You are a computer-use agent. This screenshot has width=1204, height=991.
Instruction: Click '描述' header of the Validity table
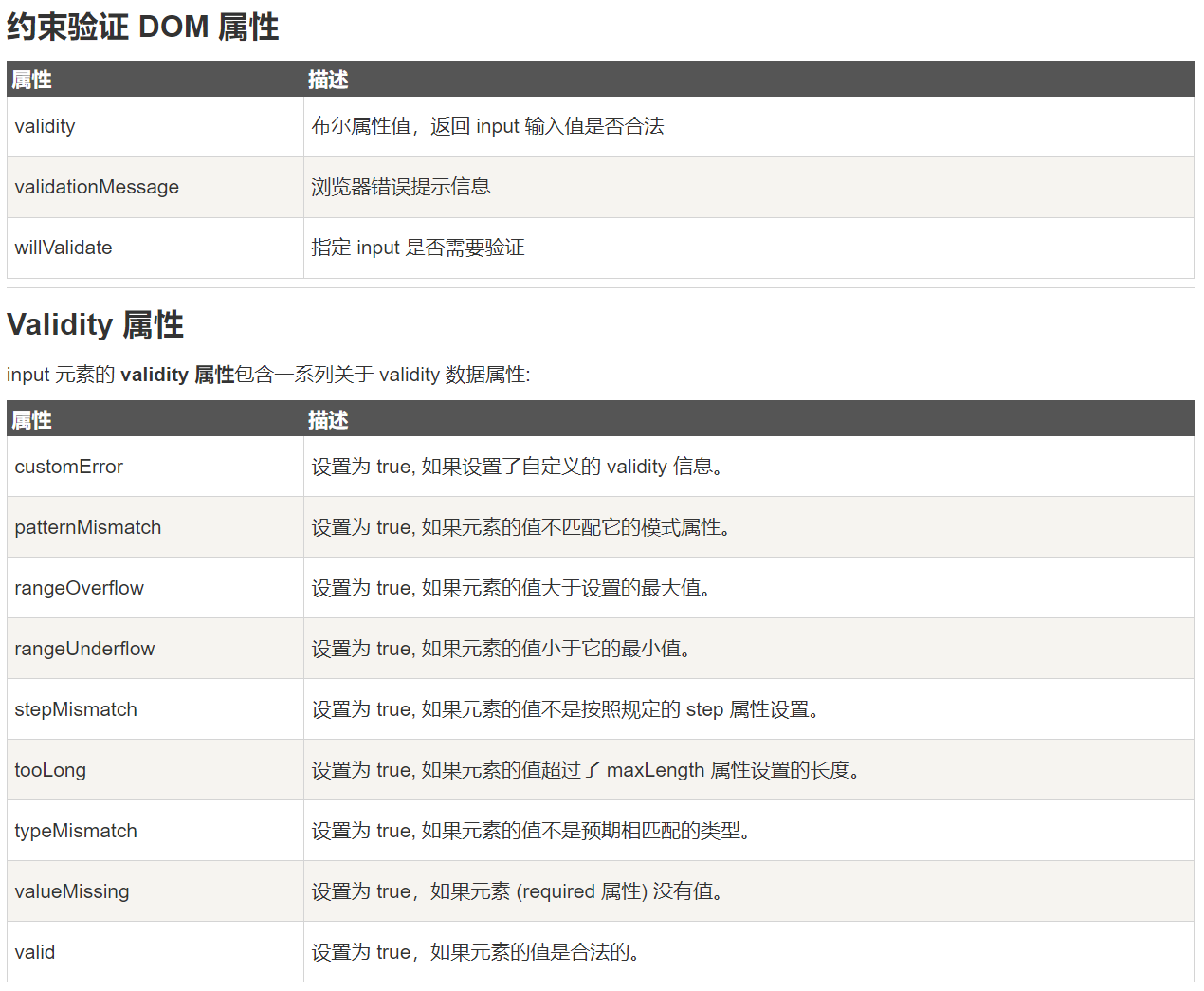(328, 420)
